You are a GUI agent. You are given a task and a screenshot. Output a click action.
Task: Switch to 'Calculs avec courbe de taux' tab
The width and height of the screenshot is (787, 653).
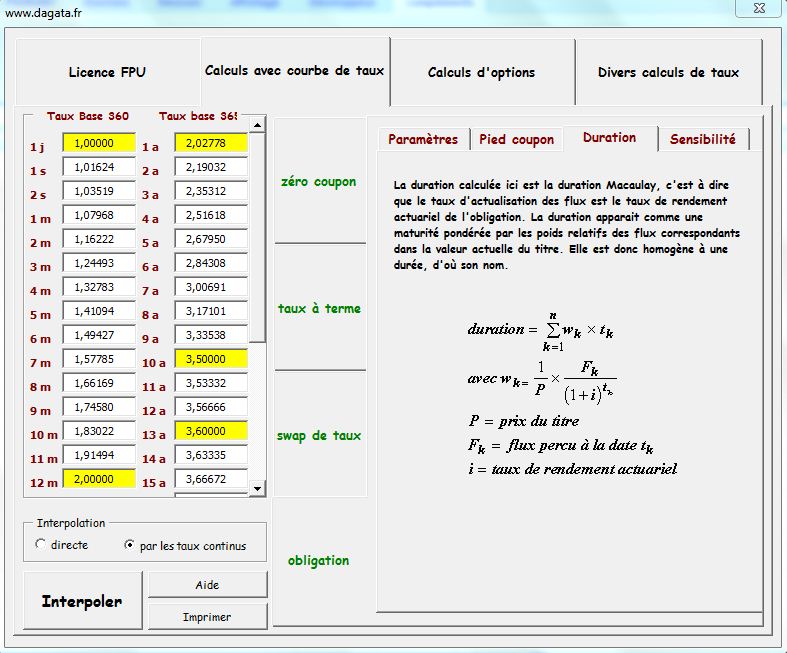295,71
